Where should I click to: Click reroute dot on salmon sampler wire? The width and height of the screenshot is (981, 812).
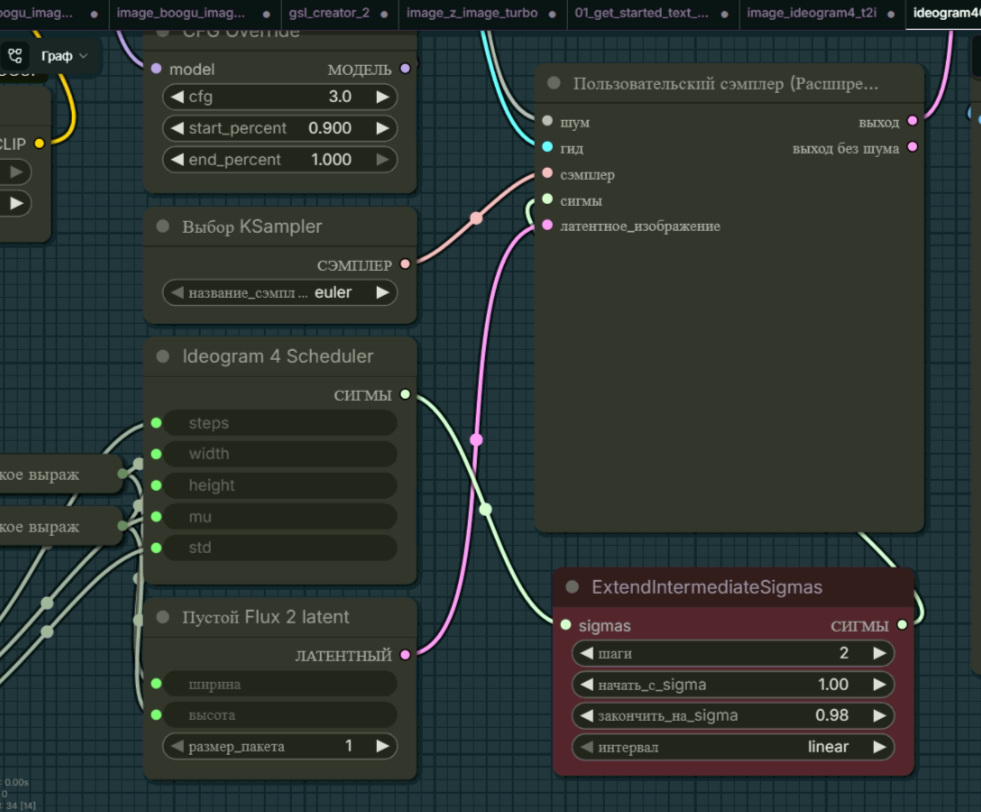point(476,218)
